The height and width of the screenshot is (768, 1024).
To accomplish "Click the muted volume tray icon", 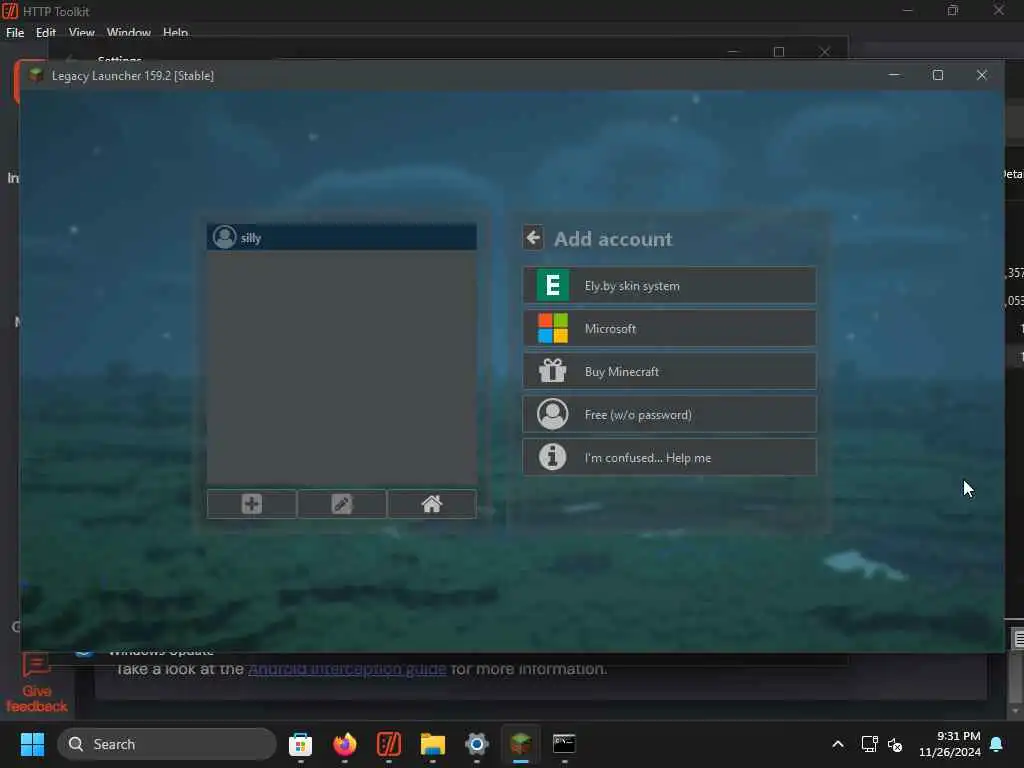I will tap(895, 744).
